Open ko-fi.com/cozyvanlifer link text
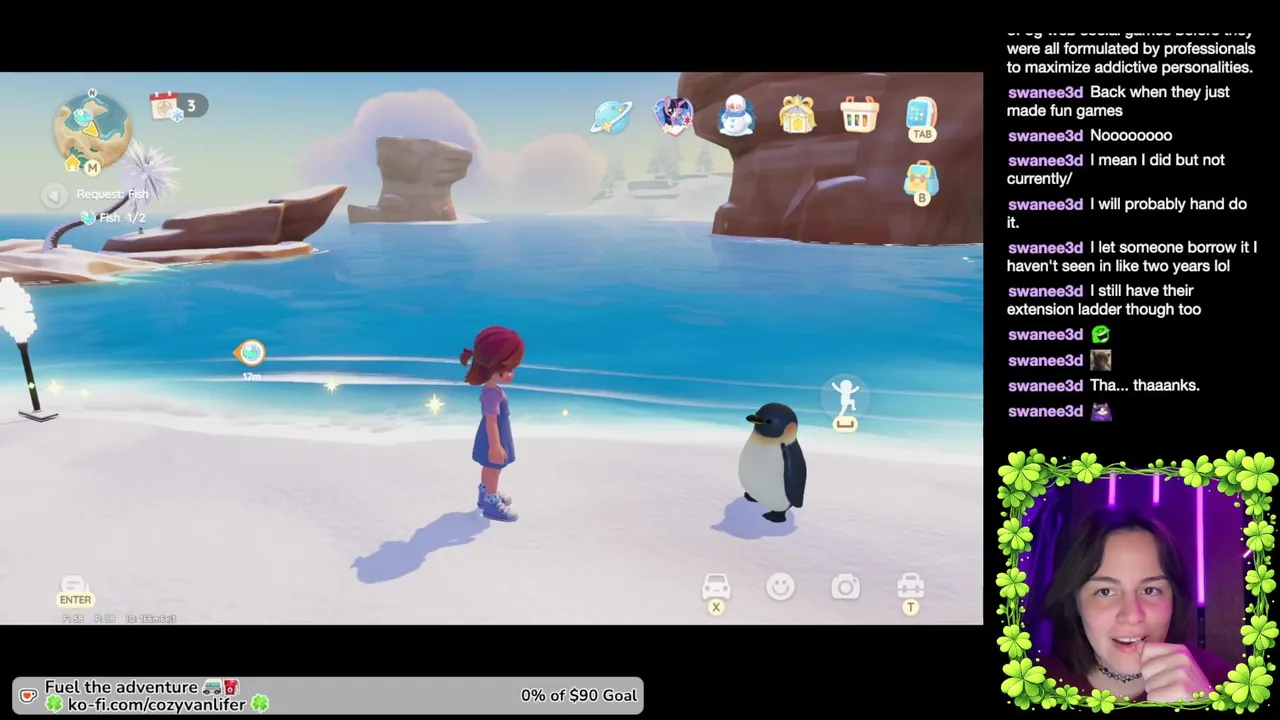Image resolution: width=1280 pixels, height=720 pixels. click(x=157, y=704)
